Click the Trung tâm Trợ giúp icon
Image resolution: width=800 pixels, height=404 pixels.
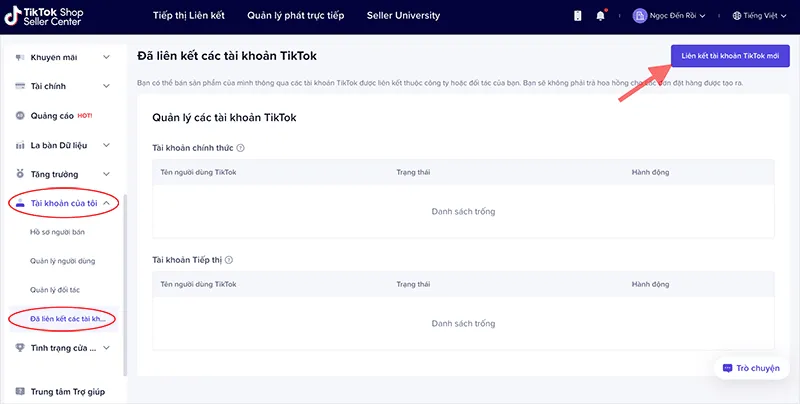20,392
